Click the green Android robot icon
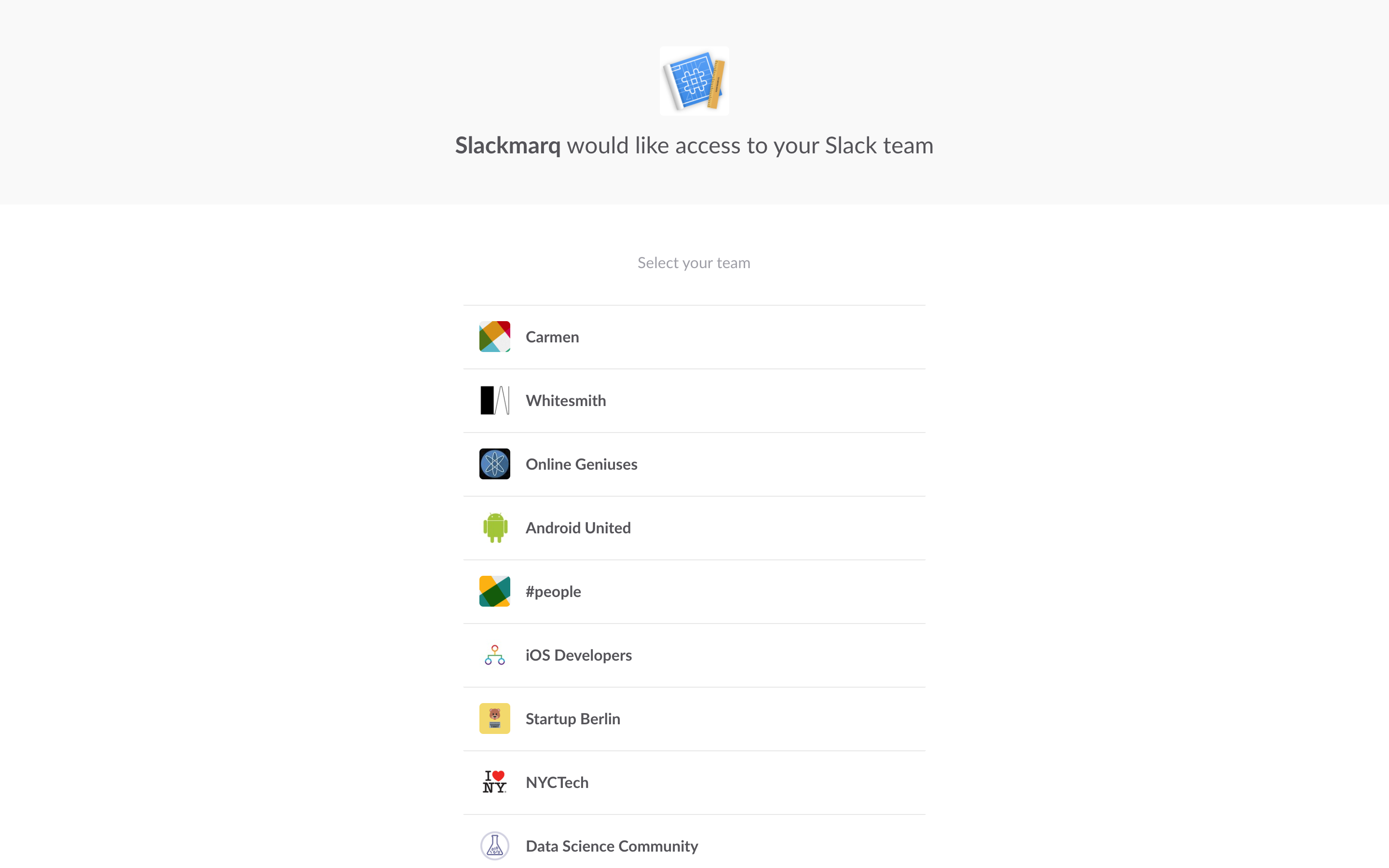The height and width of the screenshot is (868, 1389). pos(494,528)
